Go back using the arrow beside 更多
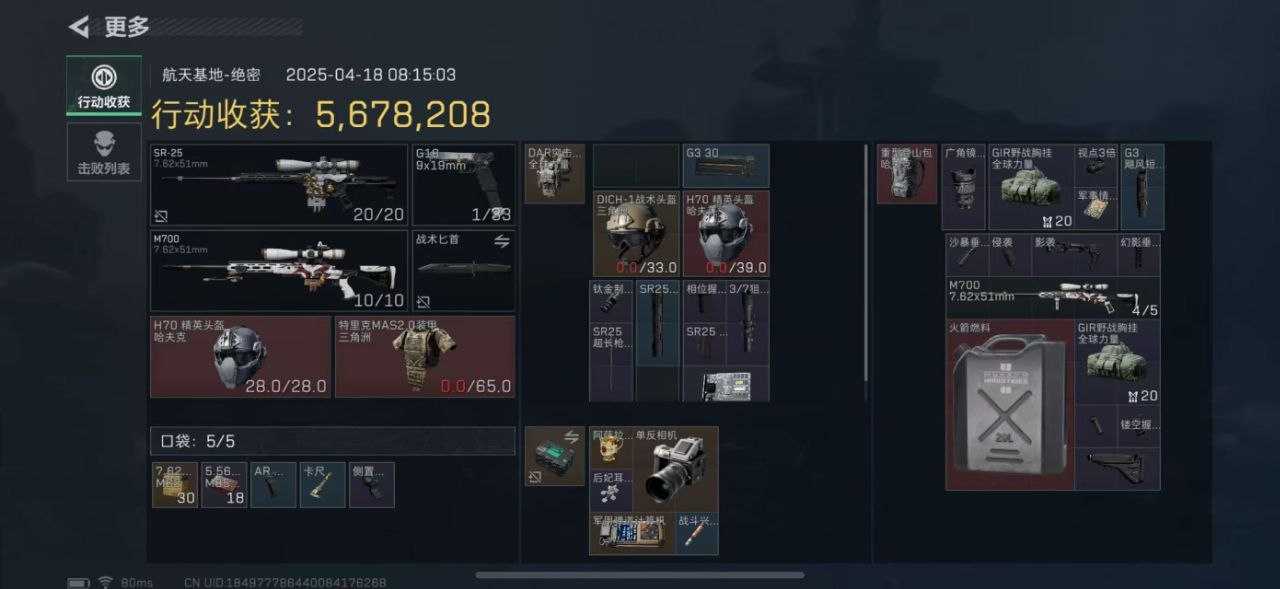 tap(79, 26)
